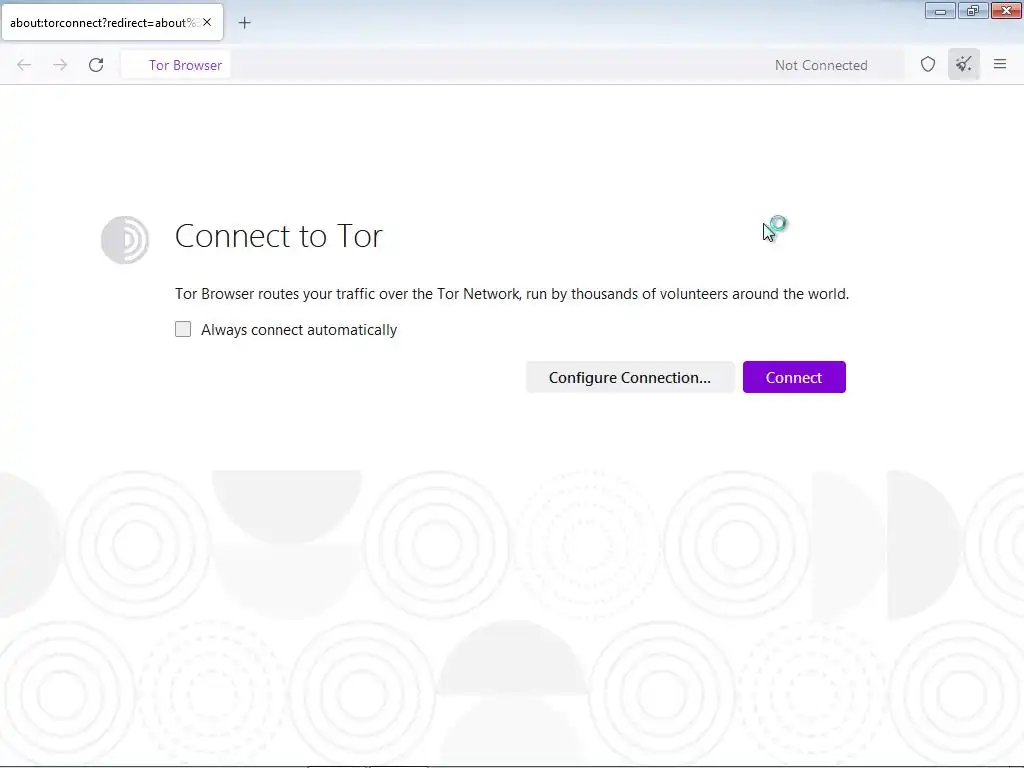Click the Not Connected status label

pyautogui.click(x=821, y=65)
